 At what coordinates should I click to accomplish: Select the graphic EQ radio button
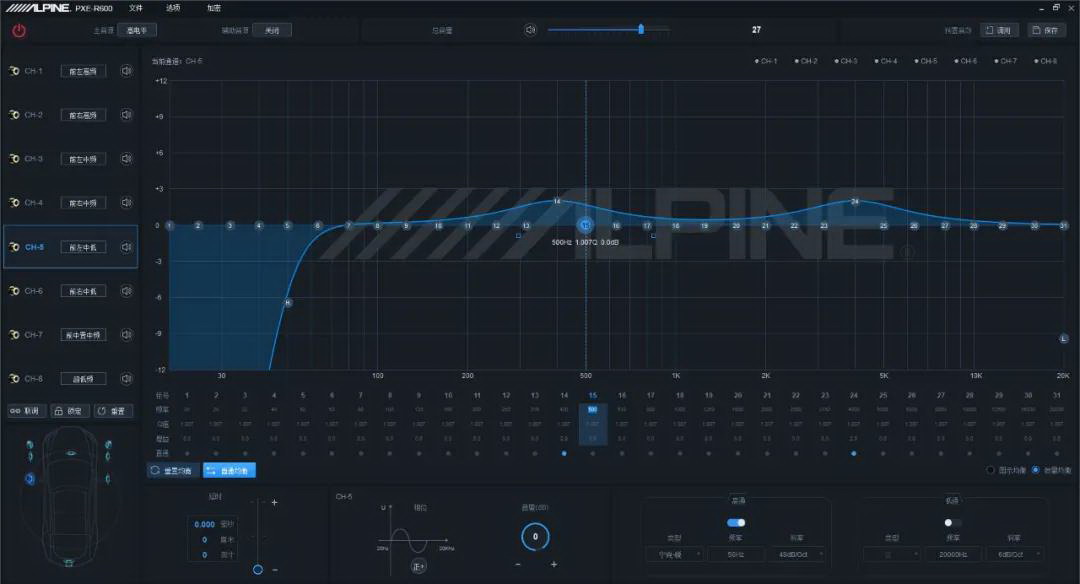coord(990,470)
